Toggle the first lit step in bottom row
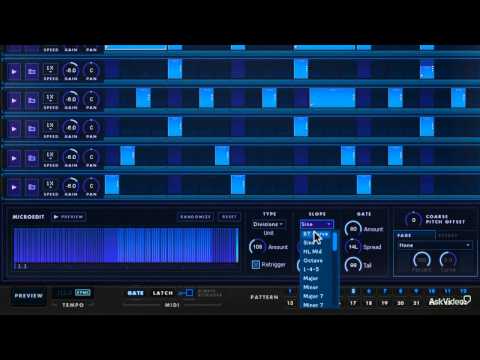Image resolution: width=480 pixels, height=360 pixels. tap(112, 185)
